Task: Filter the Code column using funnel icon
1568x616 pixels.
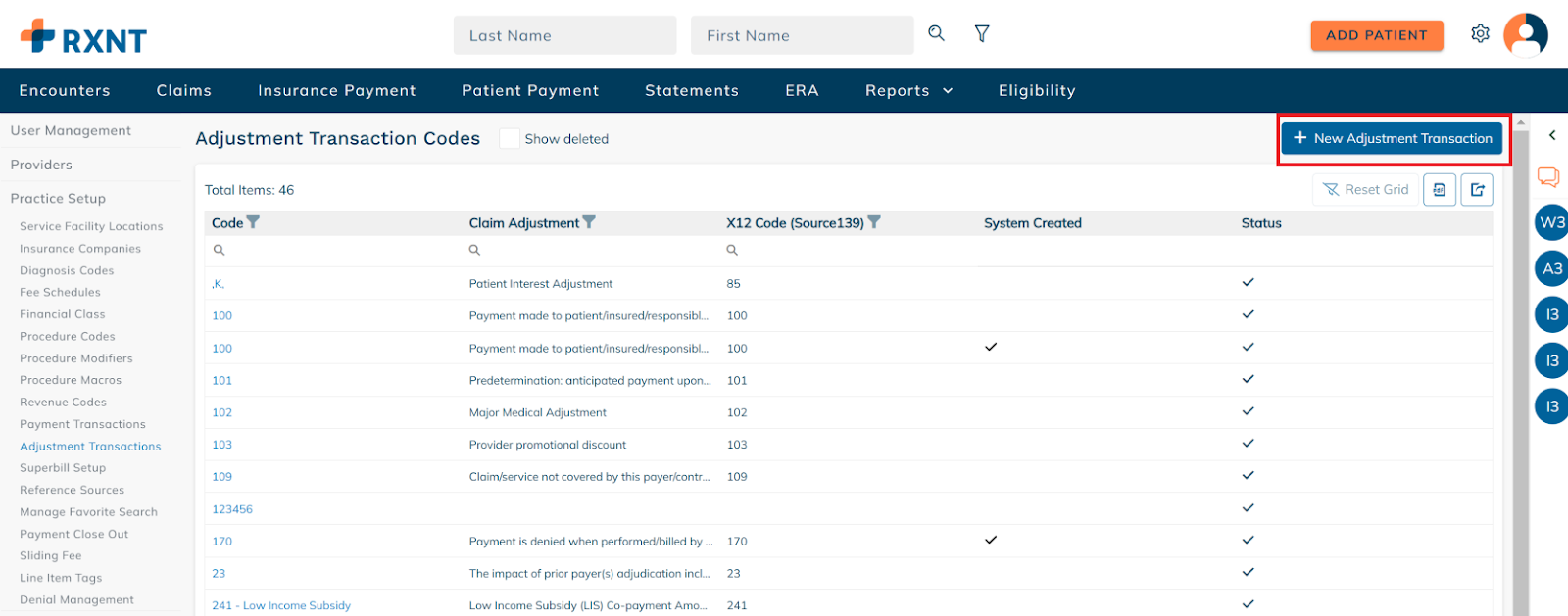Action: pyautogui.click(x=253, y=222)
